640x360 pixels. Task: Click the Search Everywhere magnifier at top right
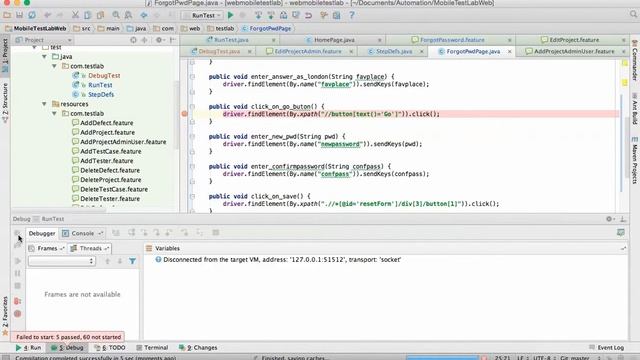point(633,15)
